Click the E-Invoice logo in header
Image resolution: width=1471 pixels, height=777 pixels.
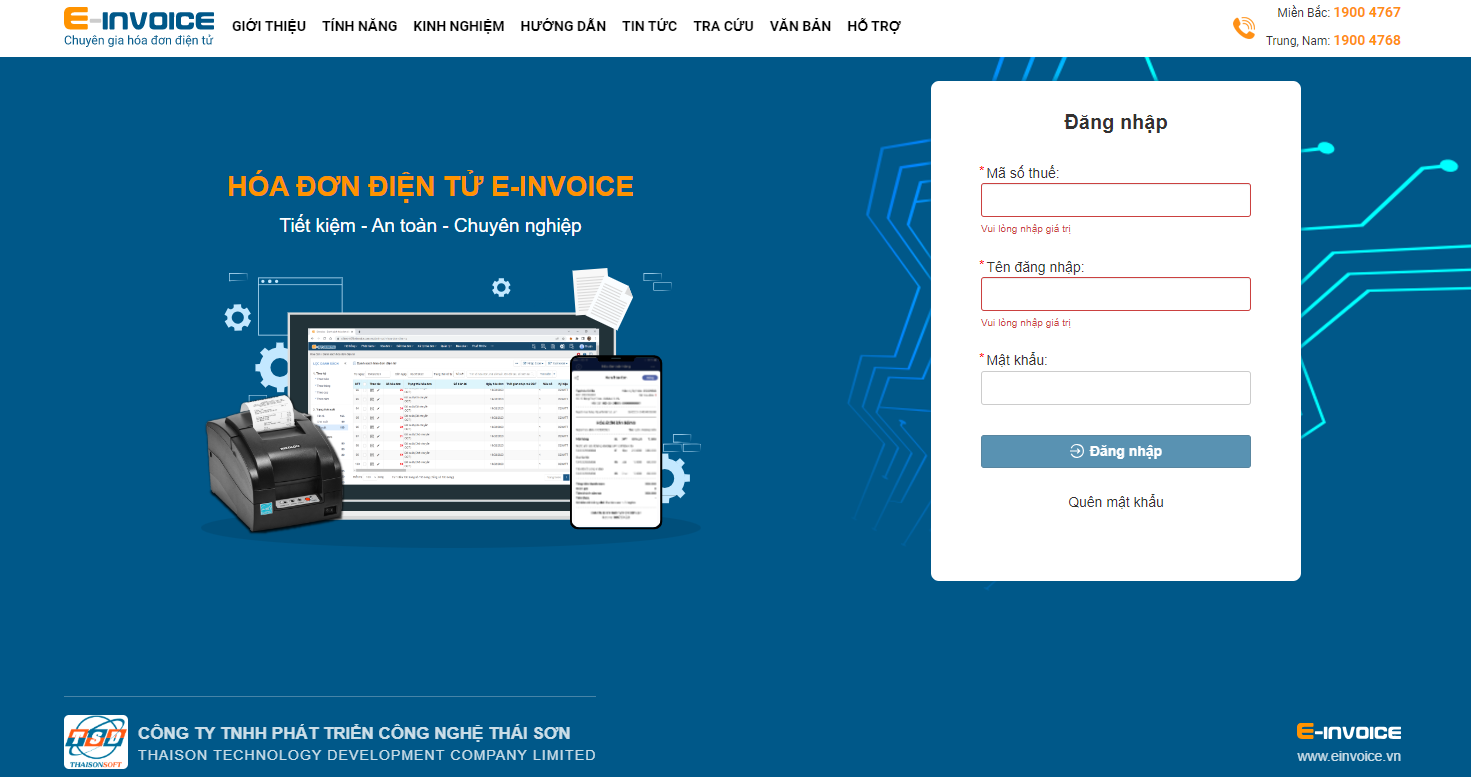click(x=139, y=27)
